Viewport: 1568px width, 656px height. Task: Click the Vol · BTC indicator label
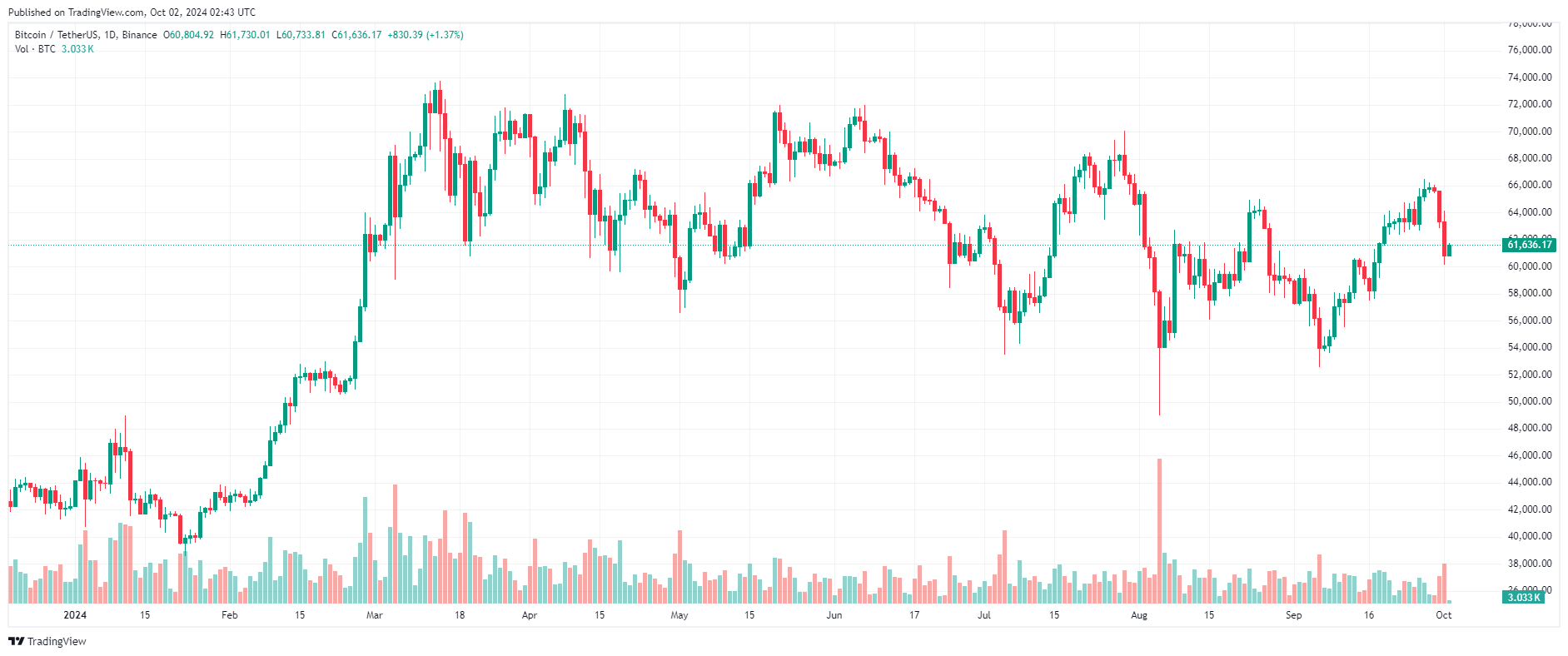point(35,49)
